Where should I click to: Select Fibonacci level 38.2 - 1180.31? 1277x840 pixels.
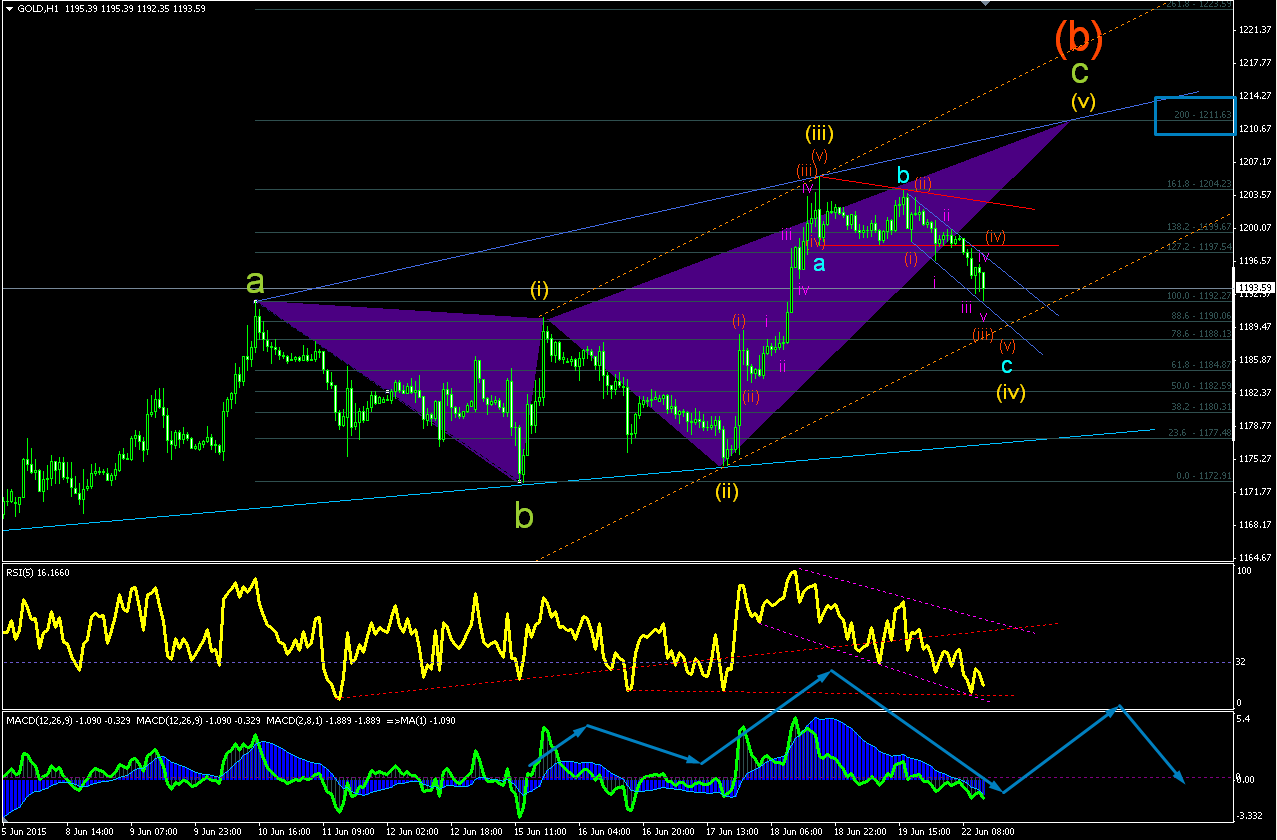click(x=1199, y=406)
